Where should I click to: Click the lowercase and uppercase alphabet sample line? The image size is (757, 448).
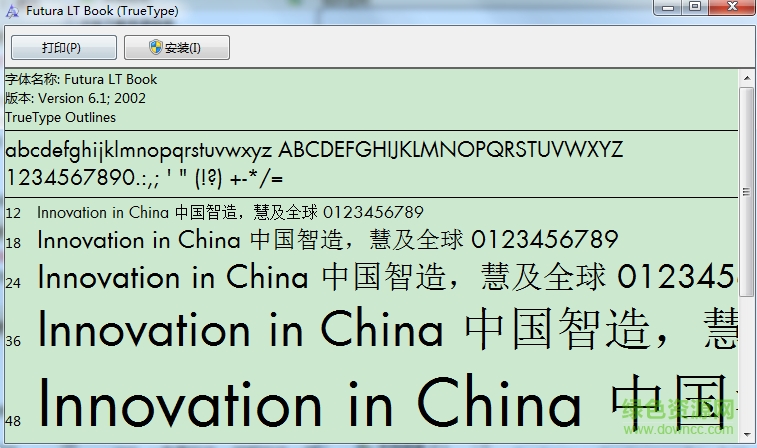pos(314,150)
